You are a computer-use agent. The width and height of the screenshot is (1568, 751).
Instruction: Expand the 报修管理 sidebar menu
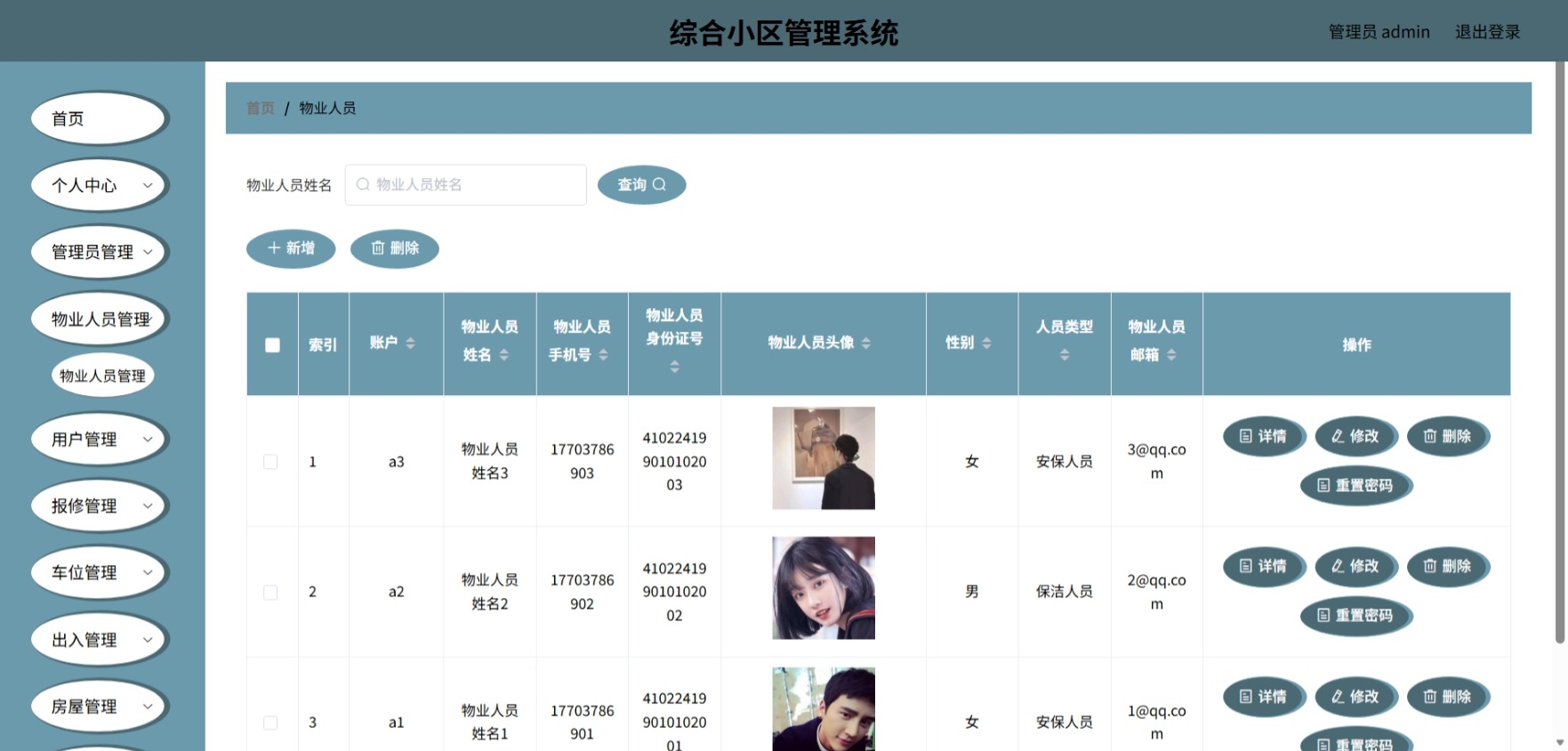click(100, 505)
